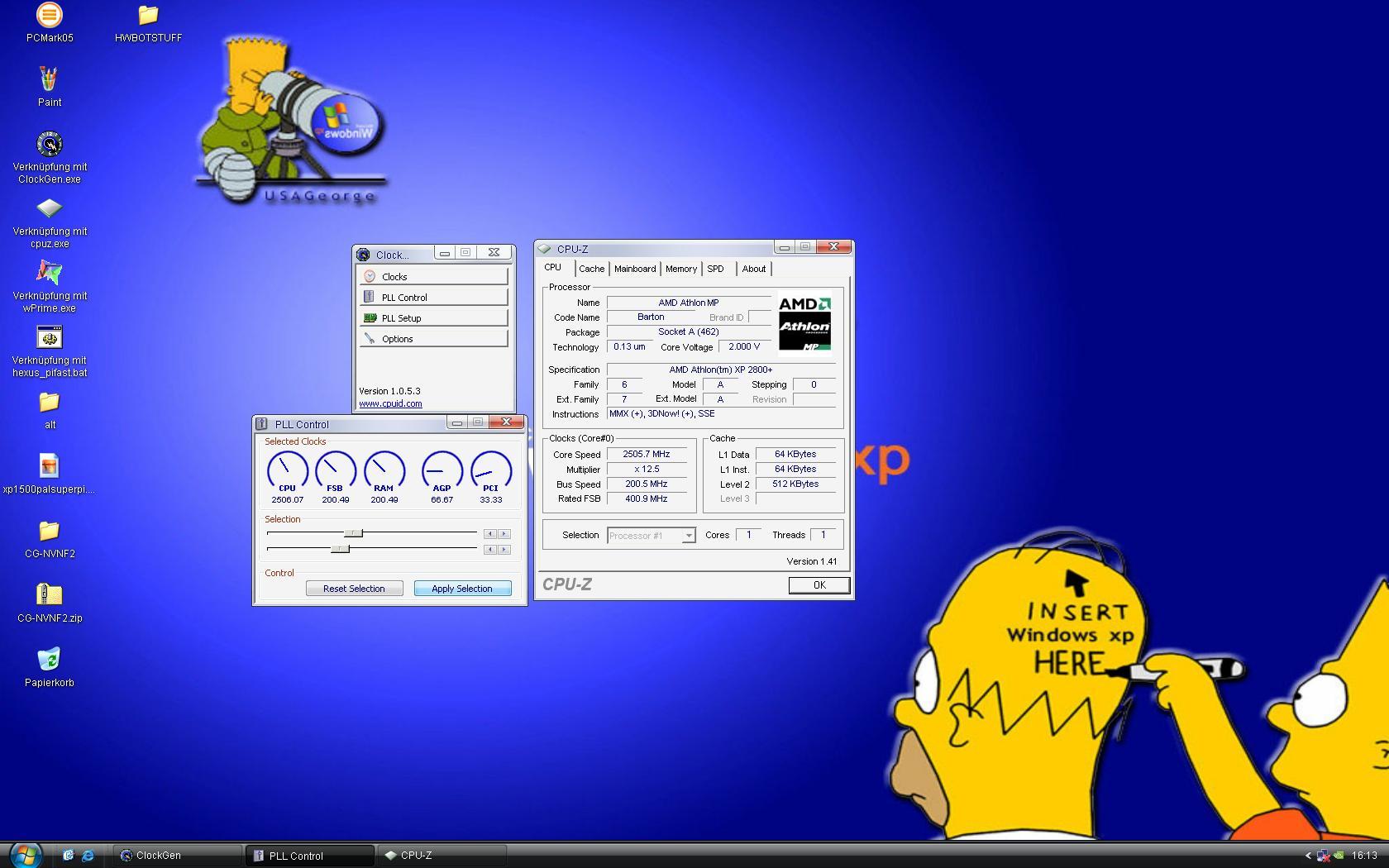This screenshot has height=868, width=1389.
Task: Click the Core Voltage value 2.000 V
Action: [x=744, y=346]
